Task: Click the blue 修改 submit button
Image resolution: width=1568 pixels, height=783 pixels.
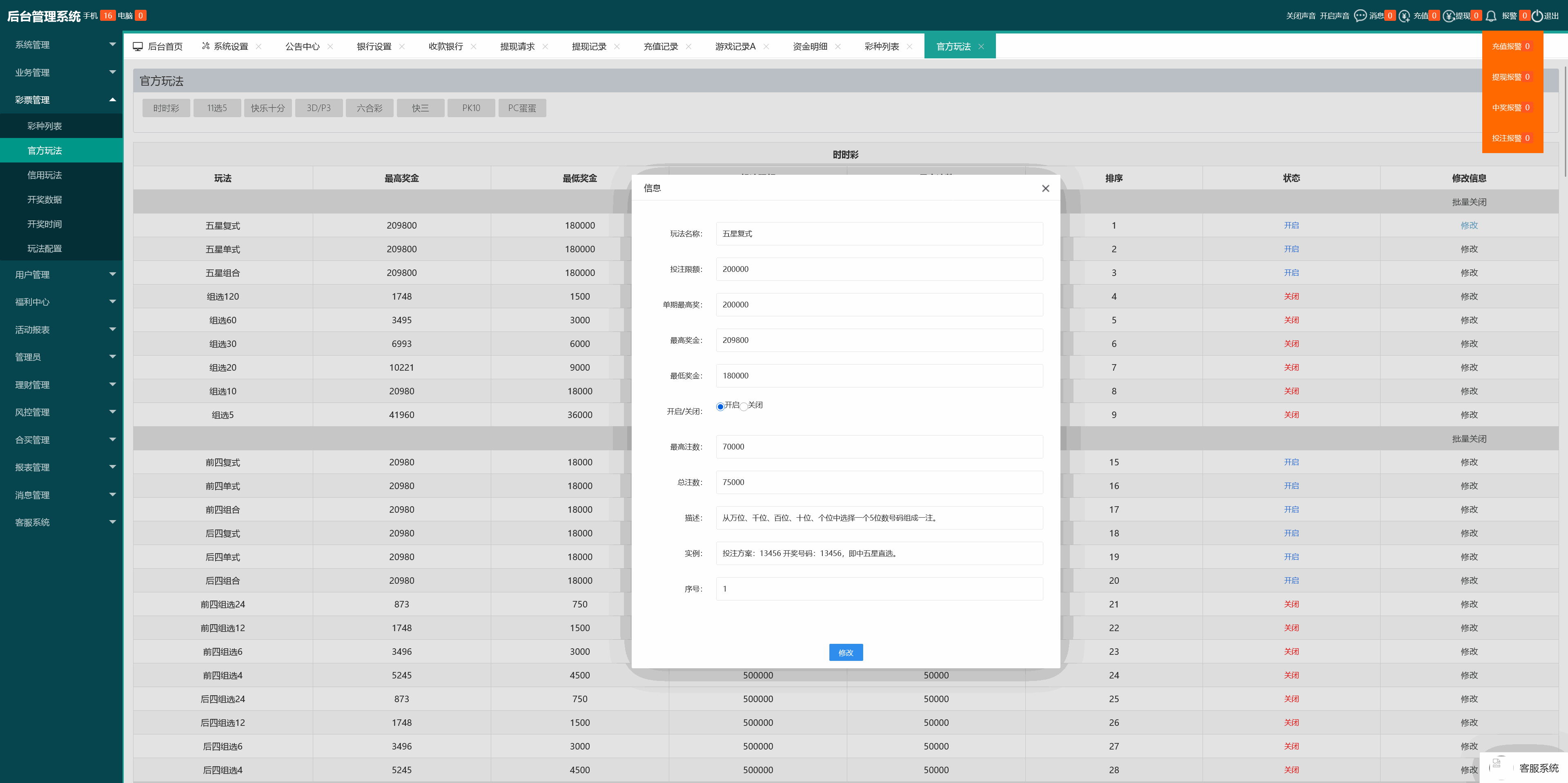Action: point(846,652)
